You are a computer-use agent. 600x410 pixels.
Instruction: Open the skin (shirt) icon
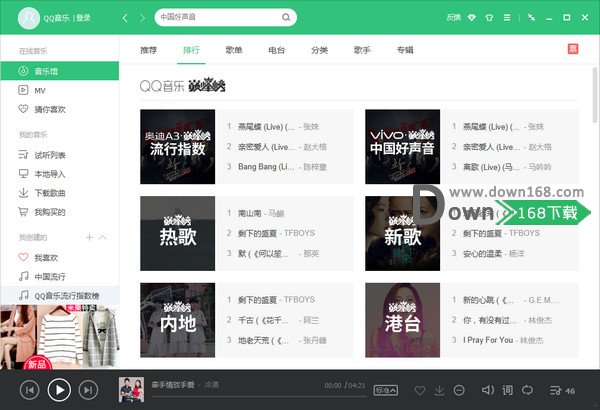tap(489, 18)
